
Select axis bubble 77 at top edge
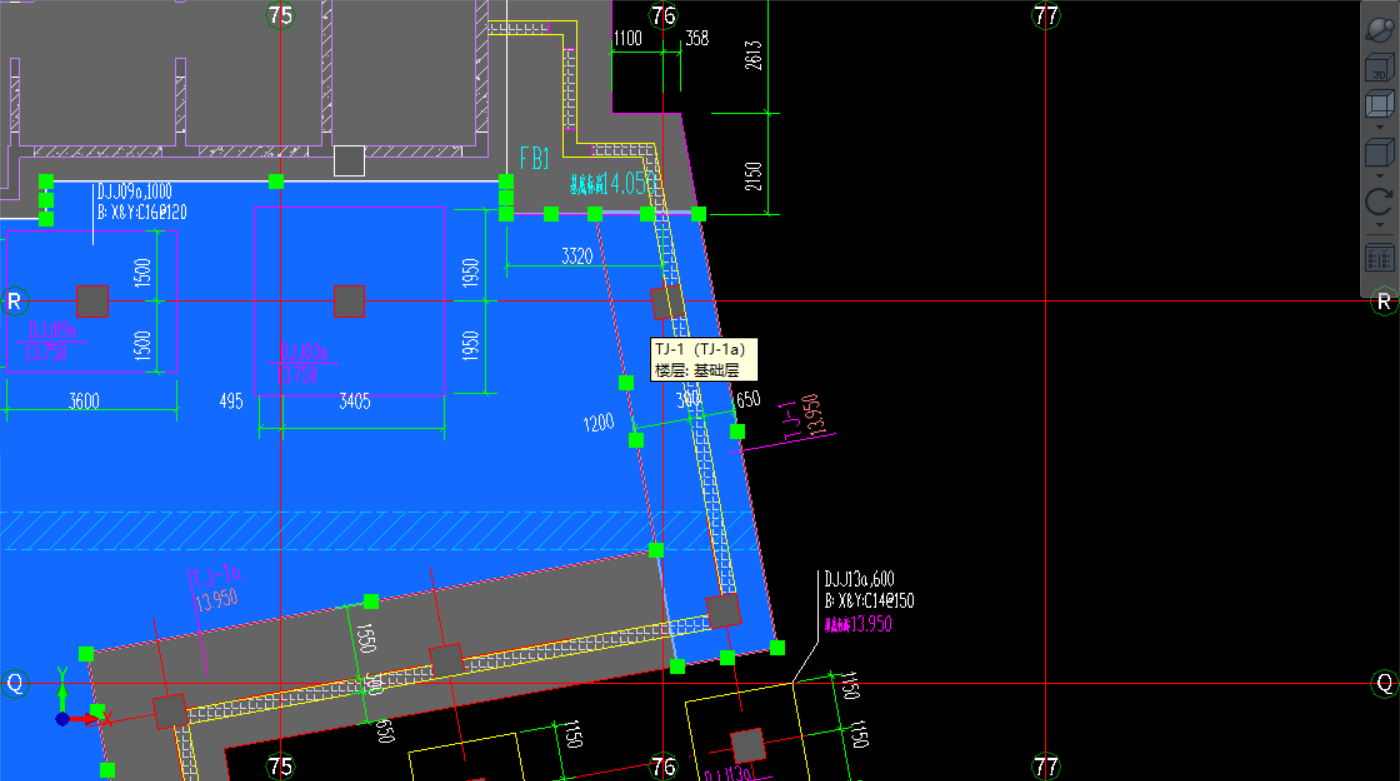[x=1046, y=15]
